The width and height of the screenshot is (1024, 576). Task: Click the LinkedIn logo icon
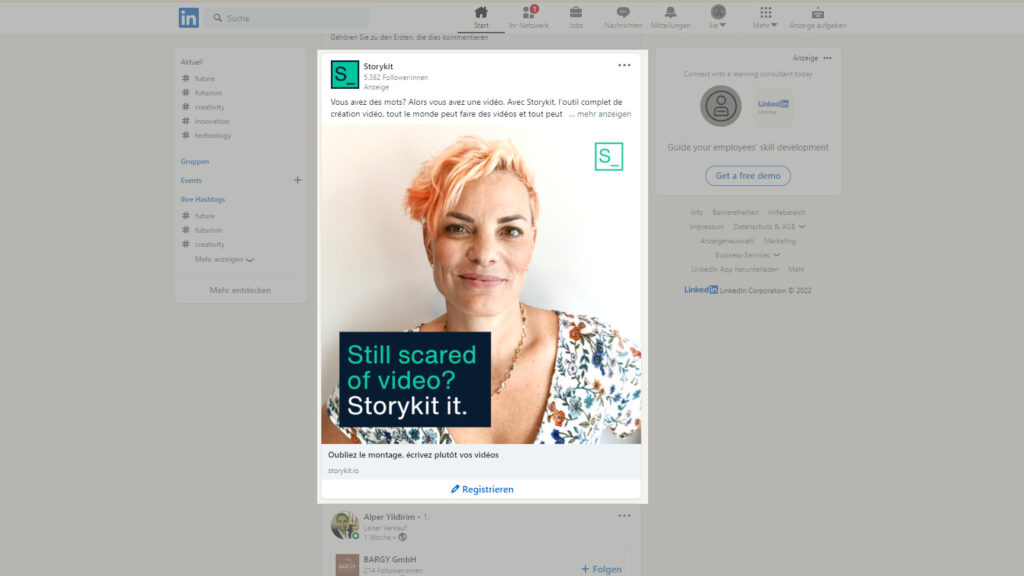coord(188,18)
